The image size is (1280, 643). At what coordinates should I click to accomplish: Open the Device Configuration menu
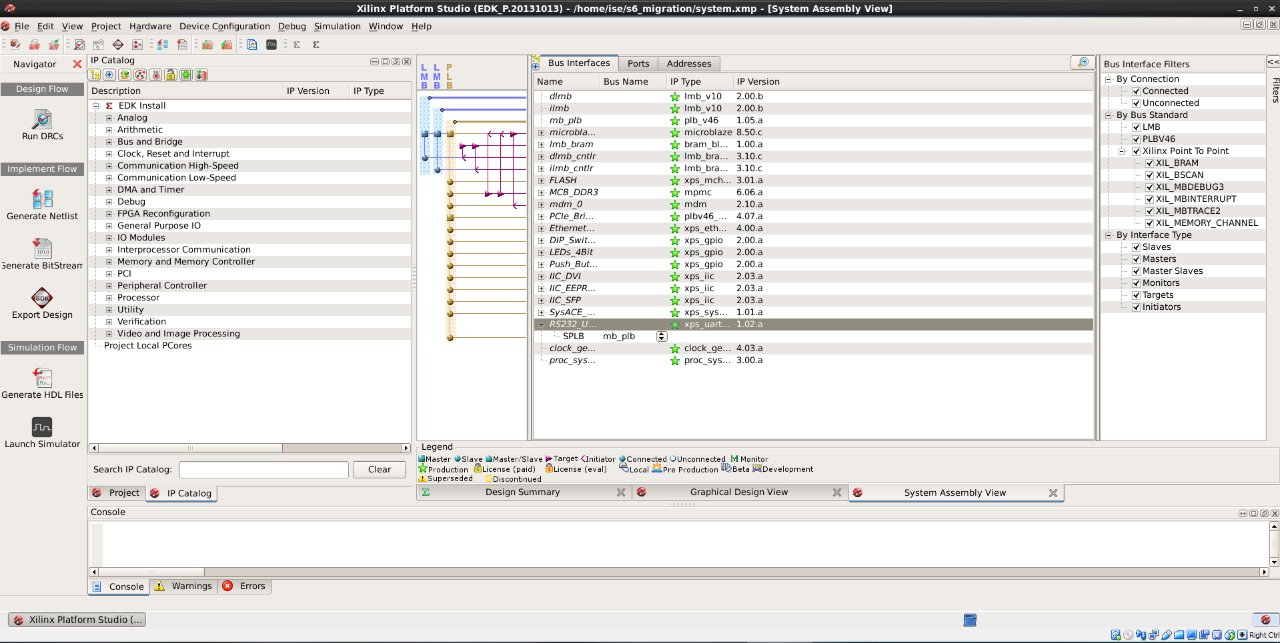pos(225,26)
